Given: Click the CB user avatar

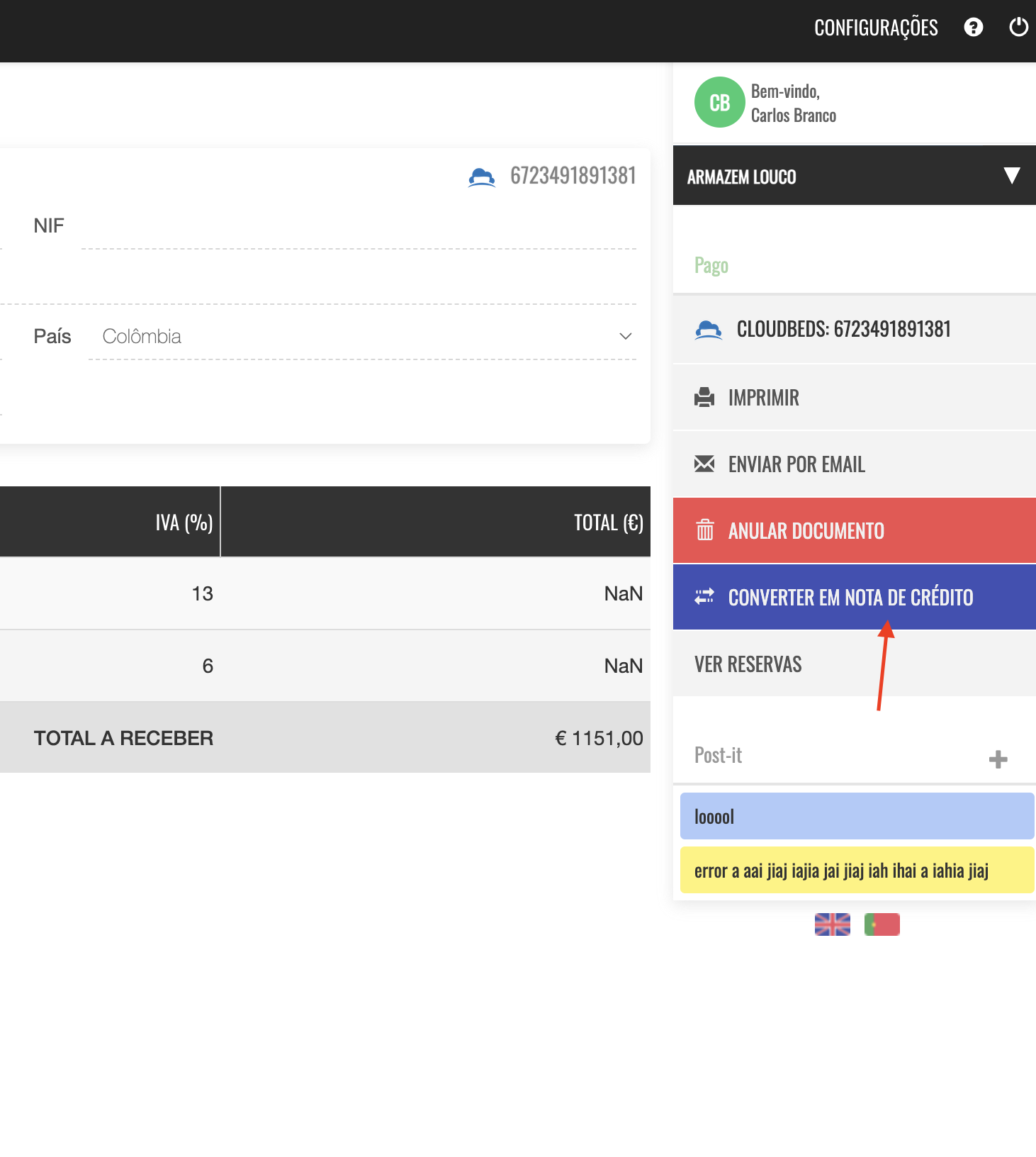Looking at the screenshot, I should click(x=719, y=103).
